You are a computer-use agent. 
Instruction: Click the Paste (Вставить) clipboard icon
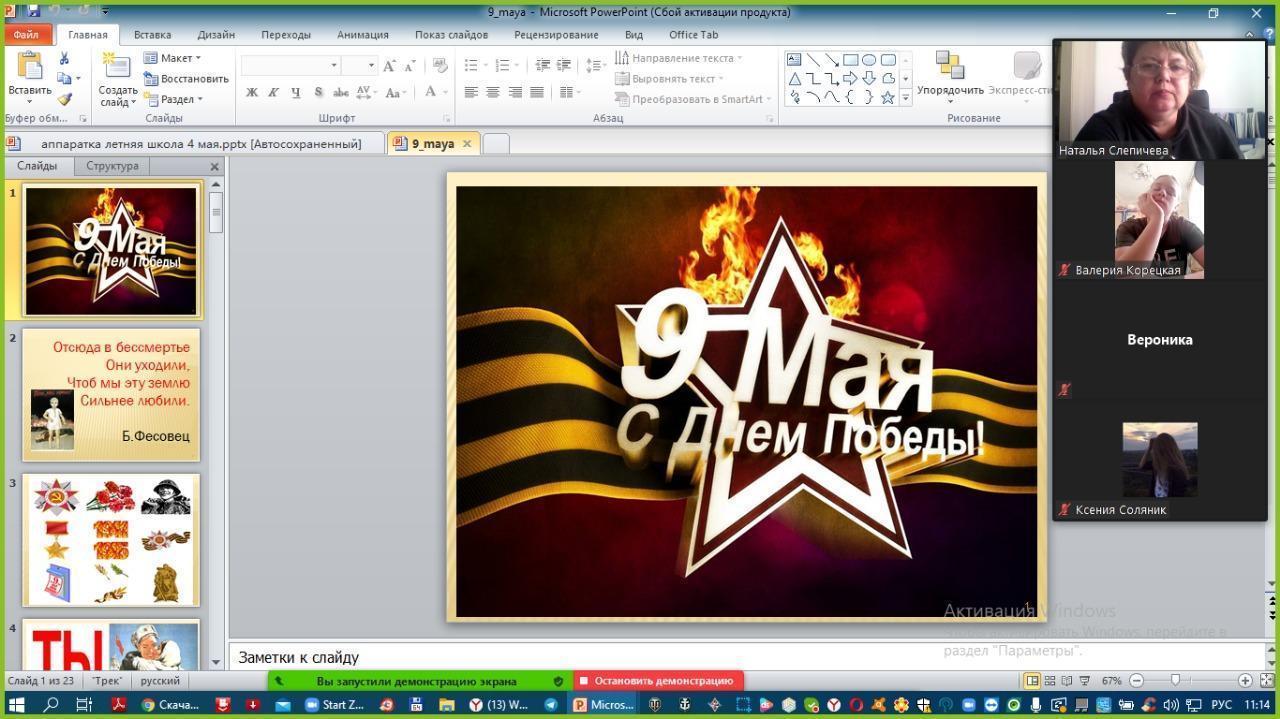29,68
